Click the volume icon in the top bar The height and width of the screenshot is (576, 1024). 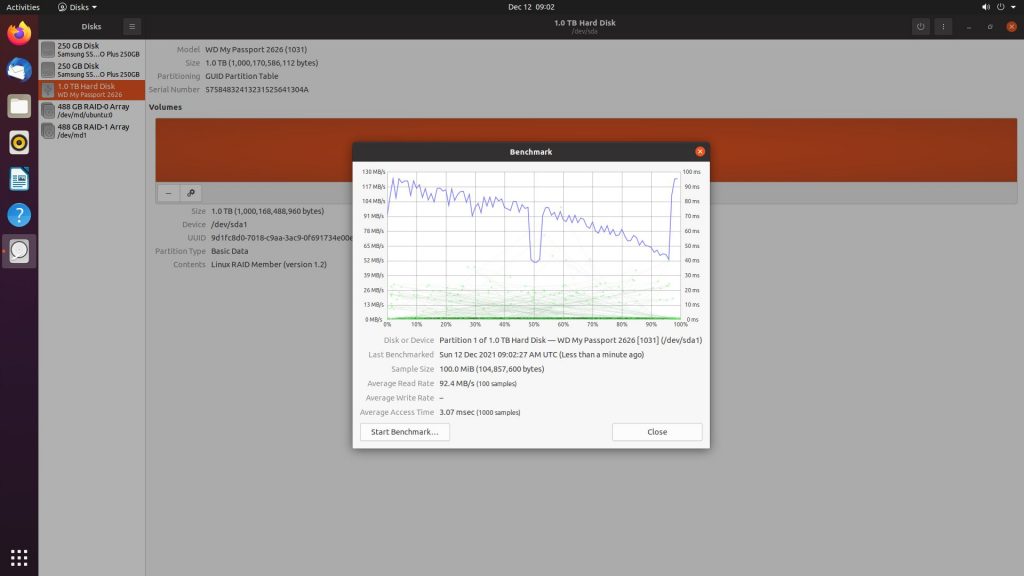coord(985,7)
